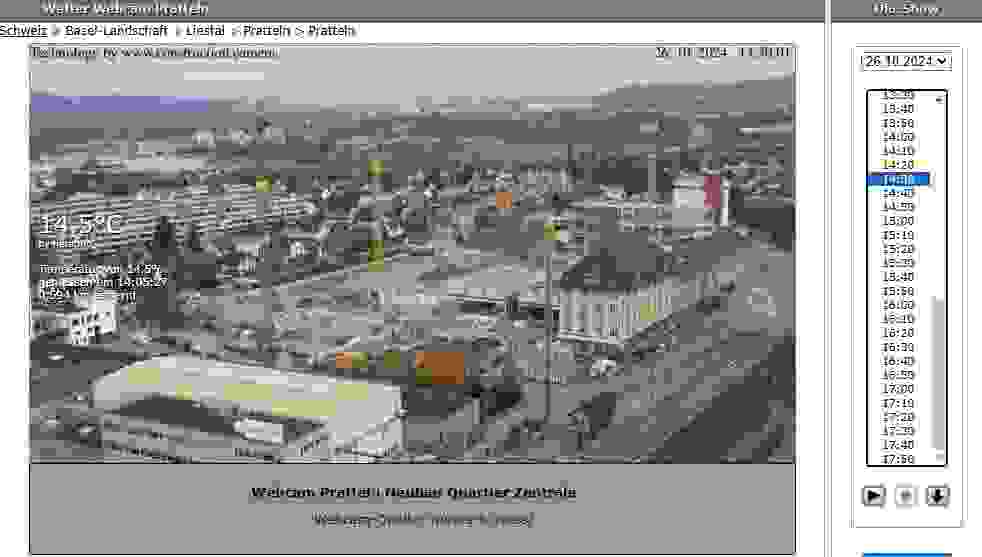Screen dimensions: 982x557
Task: Open the 26.10.2024 date dropdown
Action: point(906,61)
